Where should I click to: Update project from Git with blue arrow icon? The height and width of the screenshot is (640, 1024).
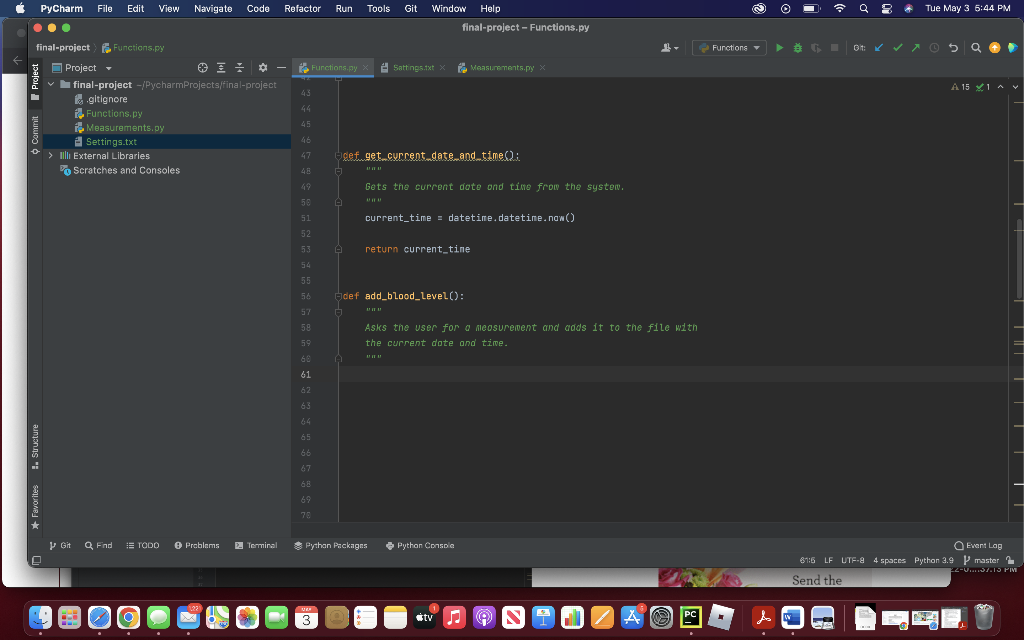878,47
